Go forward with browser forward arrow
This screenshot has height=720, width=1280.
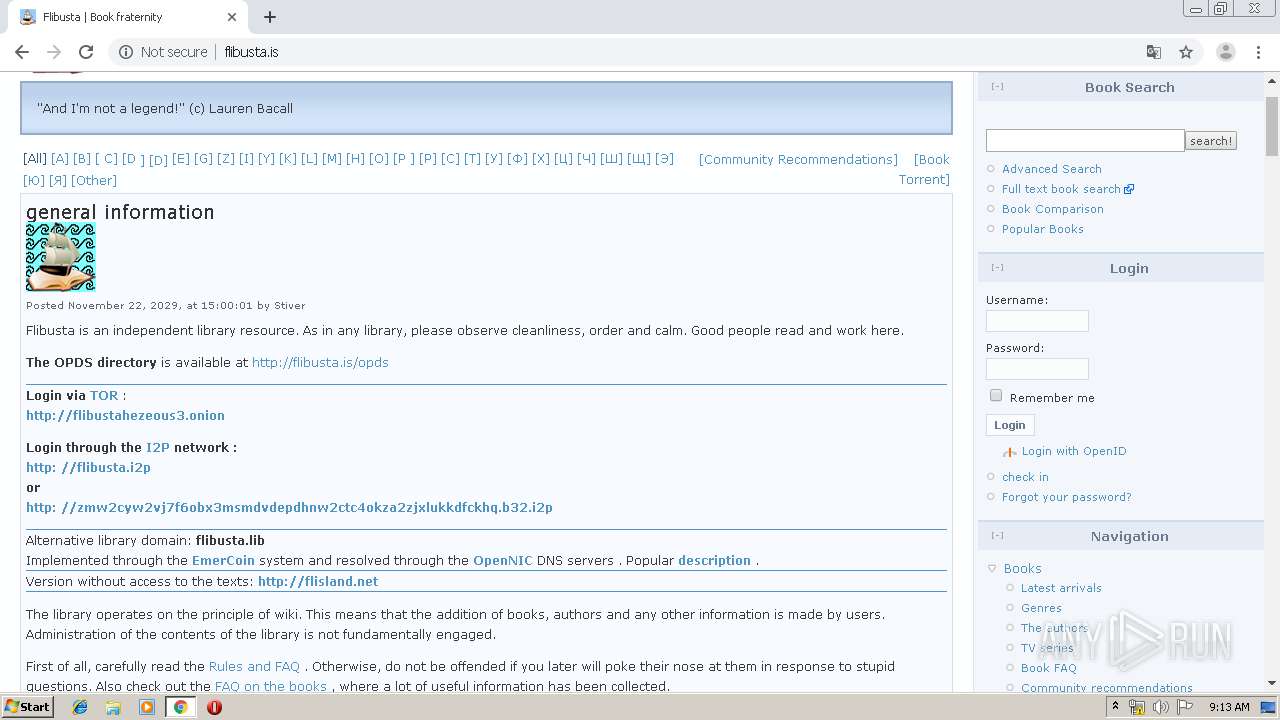click(x=54, y=52)
